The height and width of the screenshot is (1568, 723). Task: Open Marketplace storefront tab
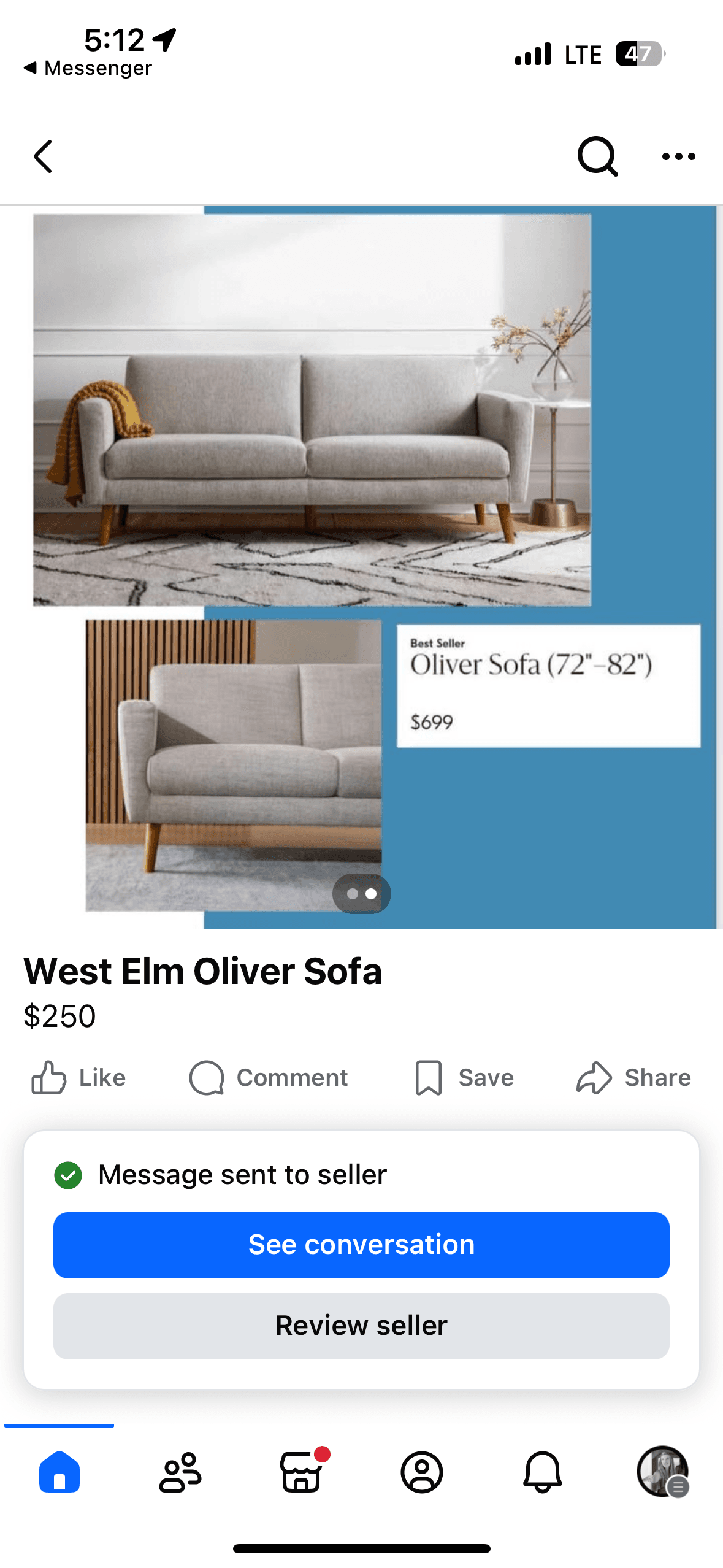tap(301, 1472)
